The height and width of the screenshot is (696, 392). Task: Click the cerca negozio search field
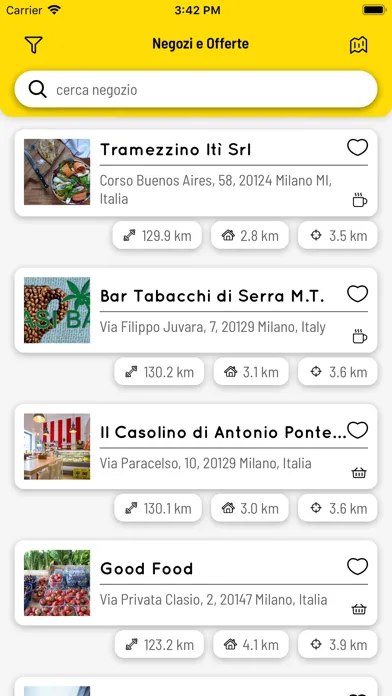click(196, 89)
